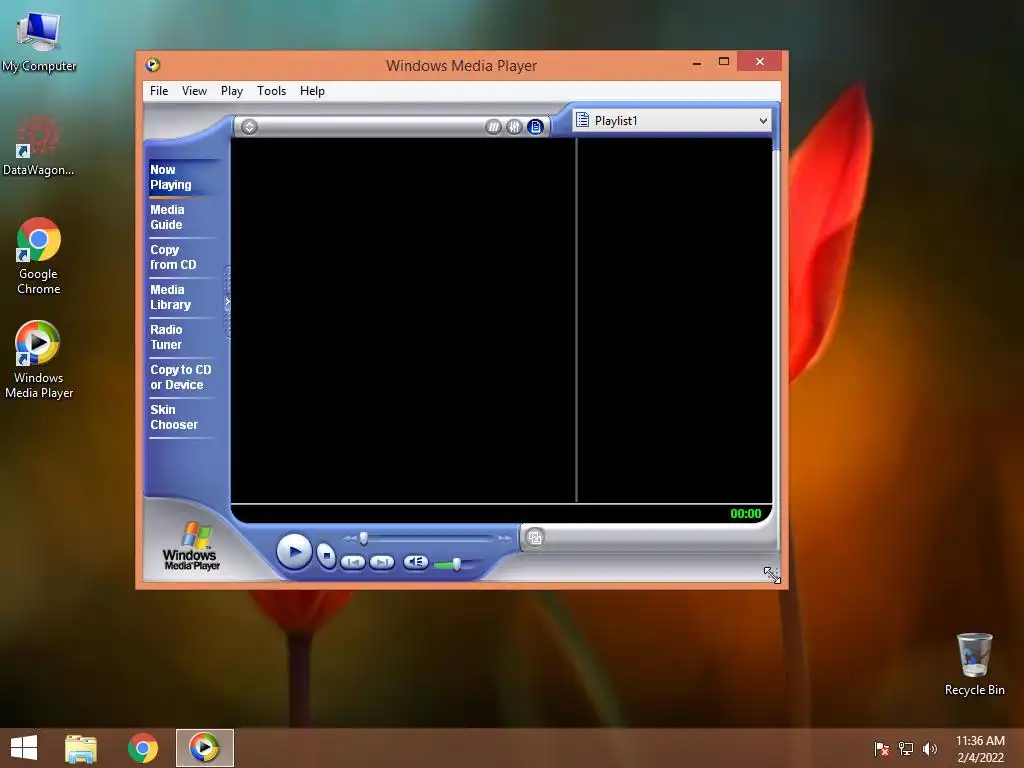The width and height of the screenshot is (1024, 768).
Task: Click the 00:00 elapsed time display
Action: pos(746,513)
